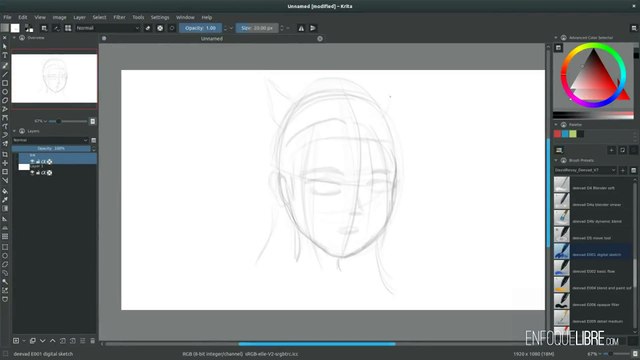
Task: Switch to the Unnamed document tab
Action: click(212, 39)
